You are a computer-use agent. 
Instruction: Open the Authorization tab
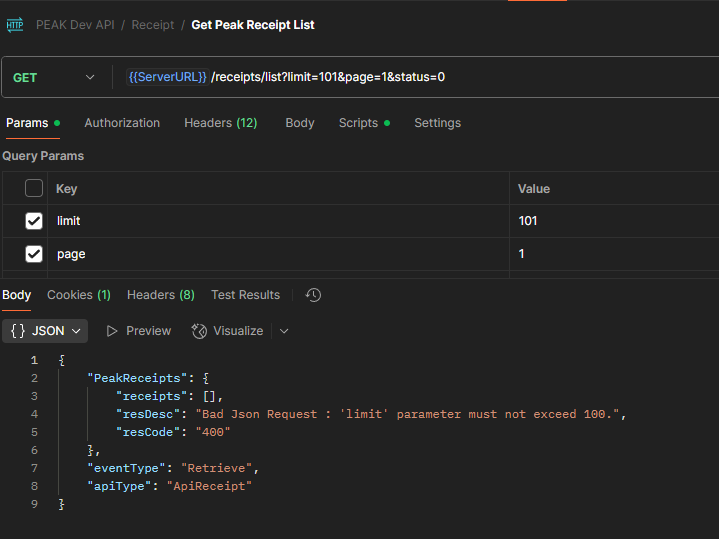click(122, 123)
